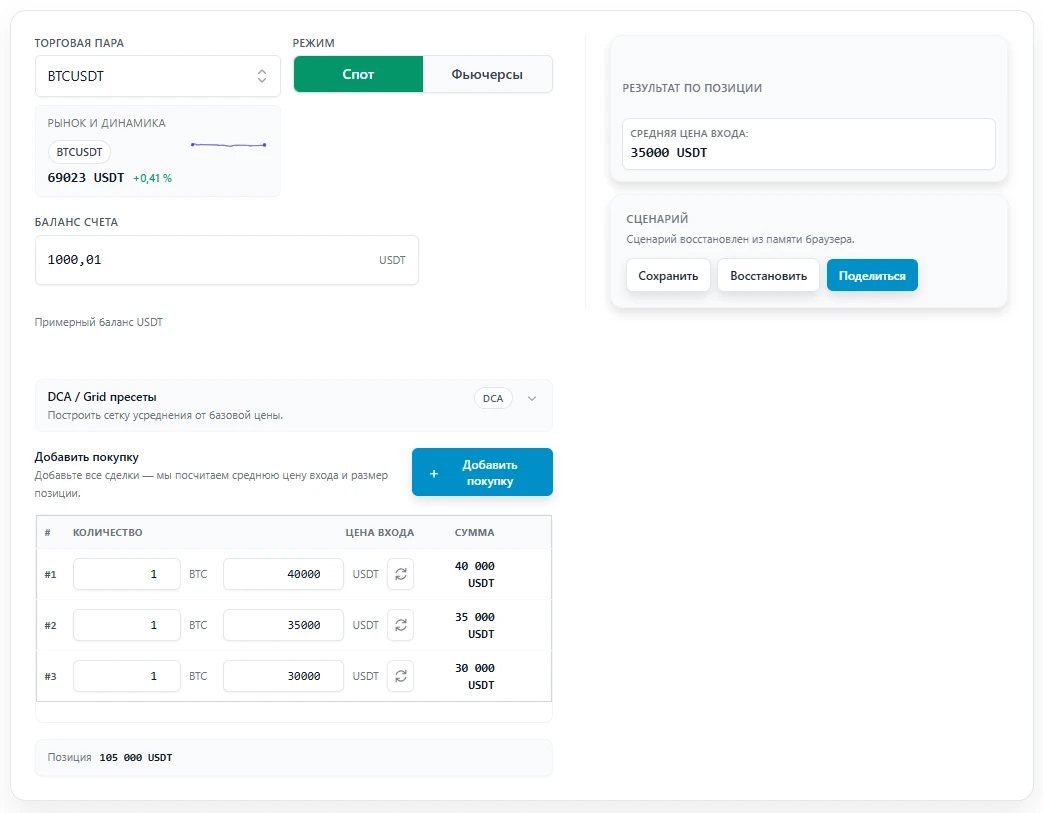
Task: Save the scenario with Сохранить
Action: (668, 275)
